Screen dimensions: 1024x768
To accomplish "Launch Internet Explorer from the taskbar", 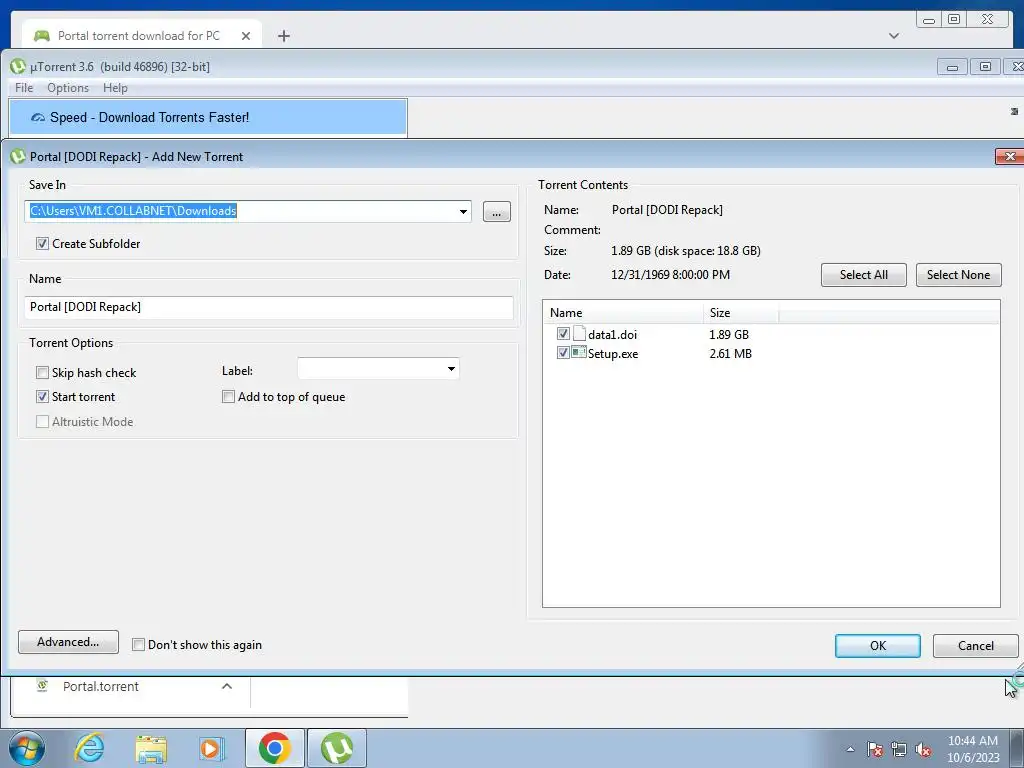I will point(89,748).
